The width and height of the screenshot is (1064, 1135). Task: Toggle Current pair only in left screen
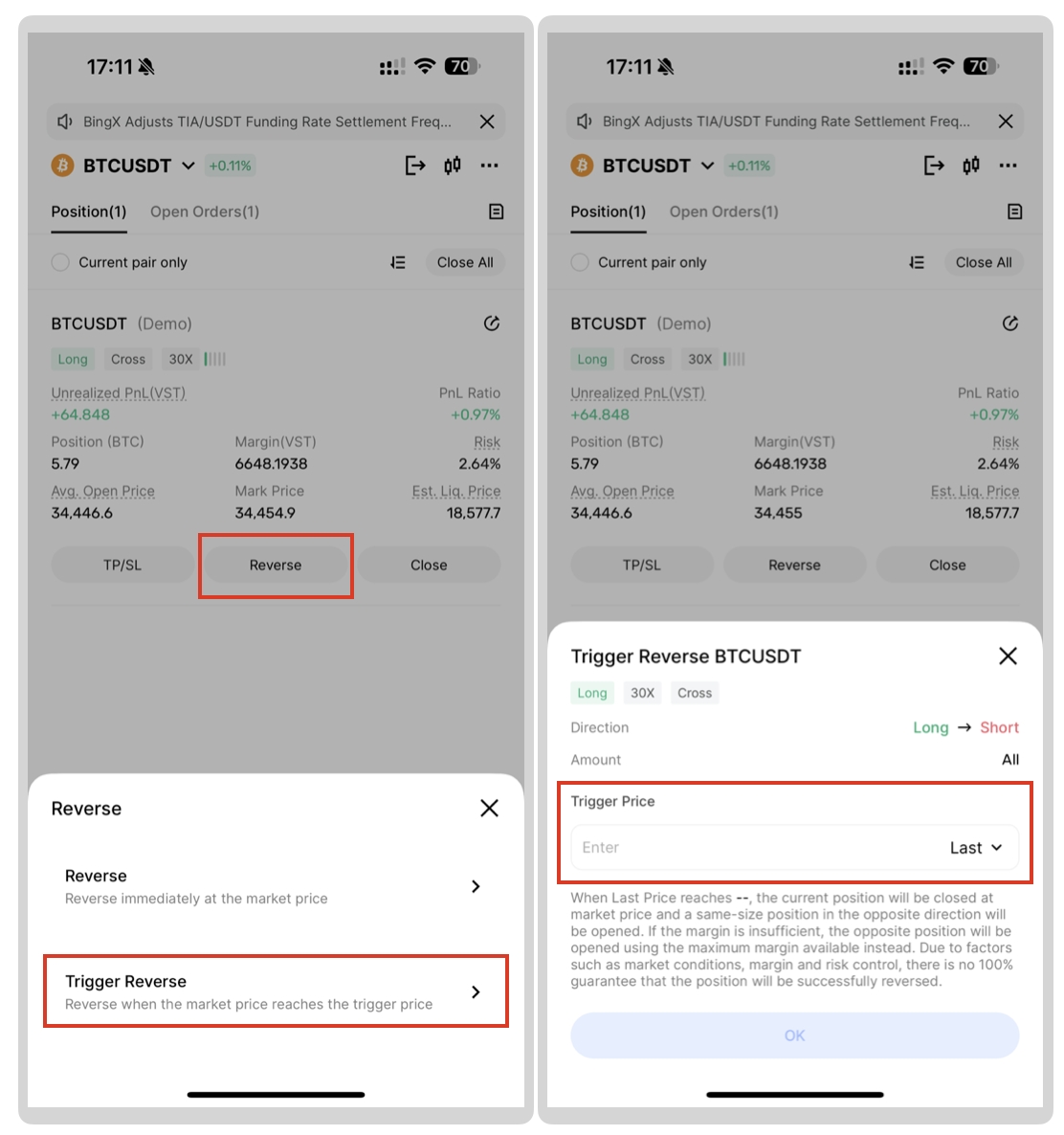[x=61, y=262]
